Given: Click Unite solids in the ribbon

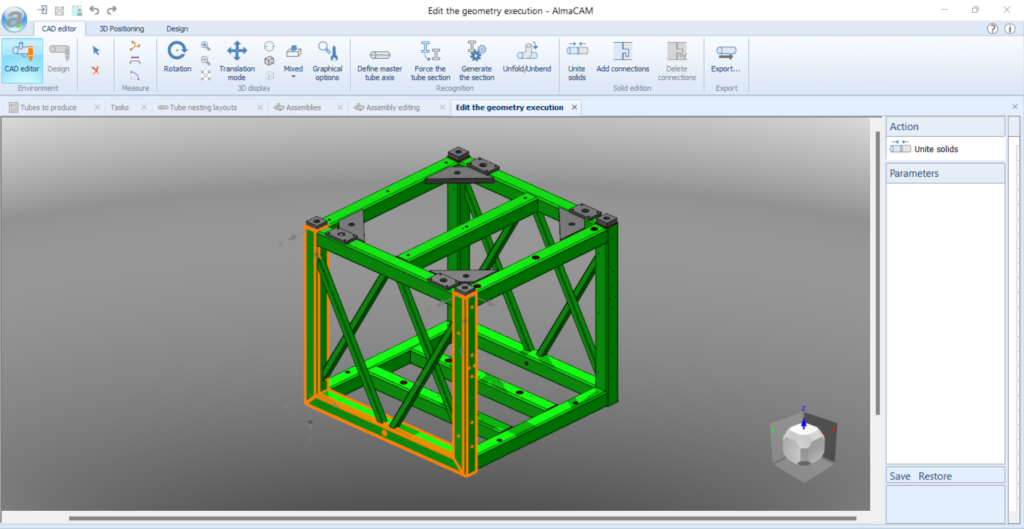Looking at the screenshot, I should pyautogui.click(x=577, y=61).
